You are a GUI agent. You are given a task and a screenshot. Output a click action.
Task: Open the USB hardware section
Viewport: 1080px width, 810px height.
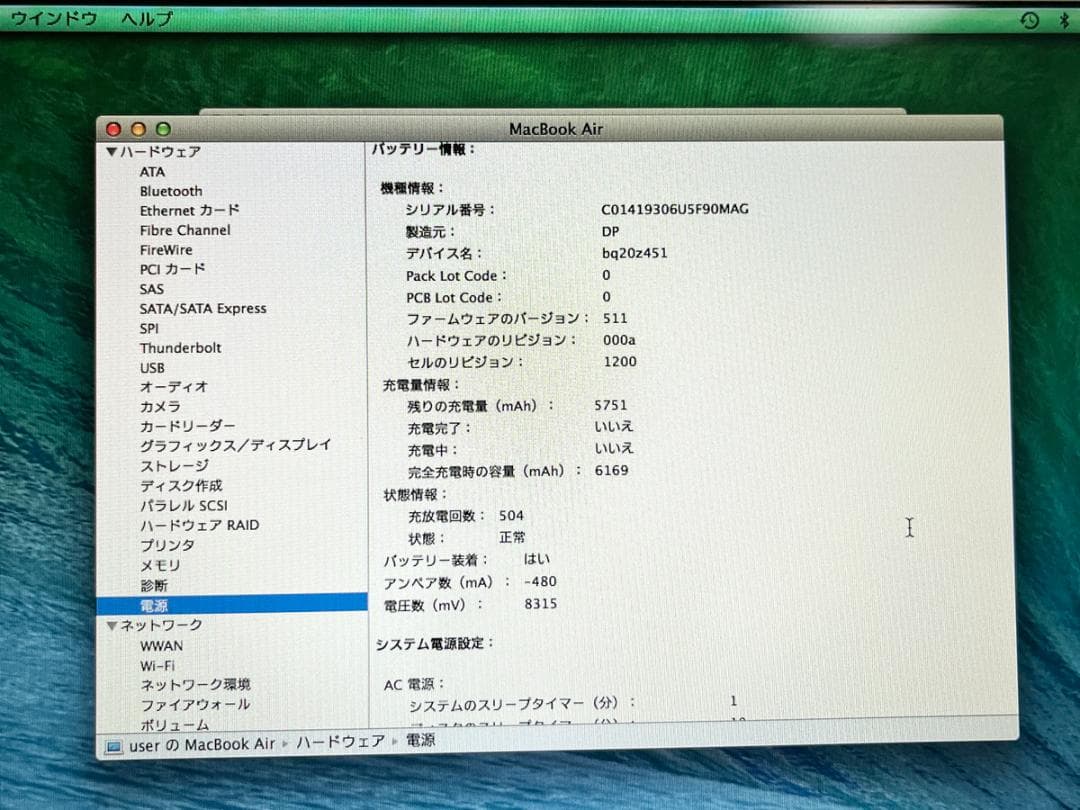(152, 367)
